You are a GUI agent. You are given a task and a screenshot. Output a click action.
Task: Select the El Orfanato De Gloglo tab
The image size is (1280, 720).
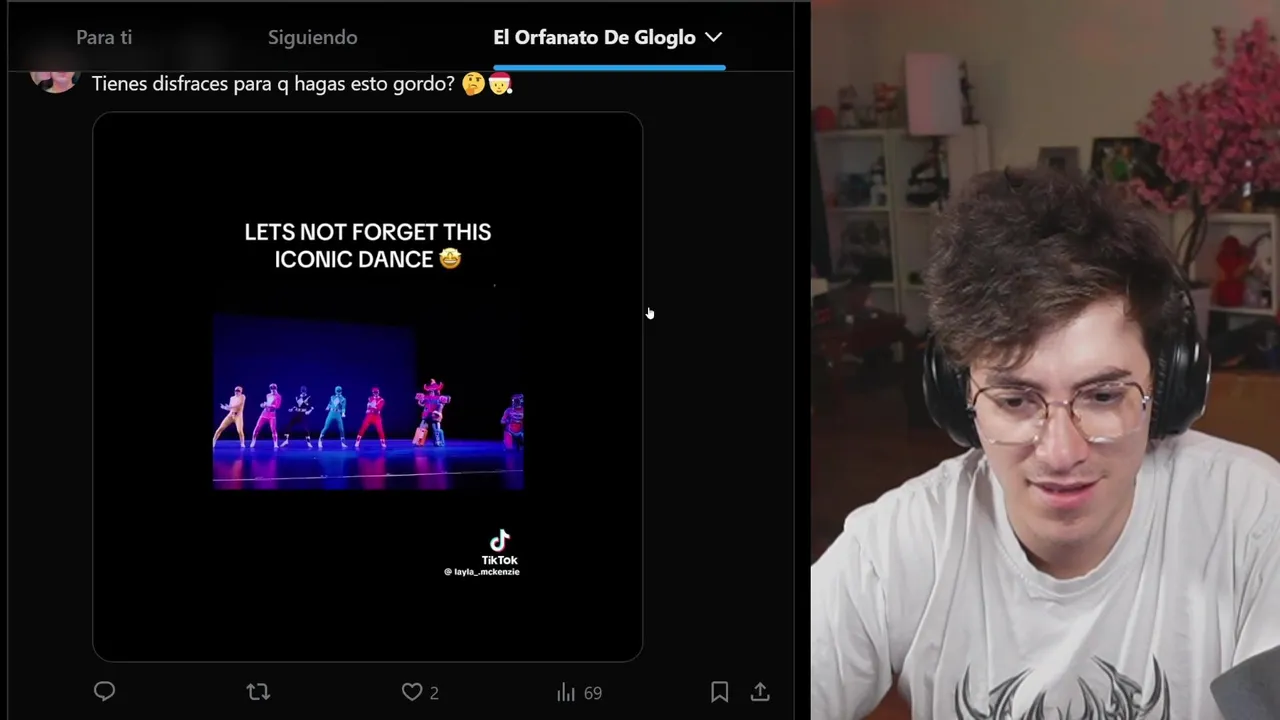pos(594,37)
